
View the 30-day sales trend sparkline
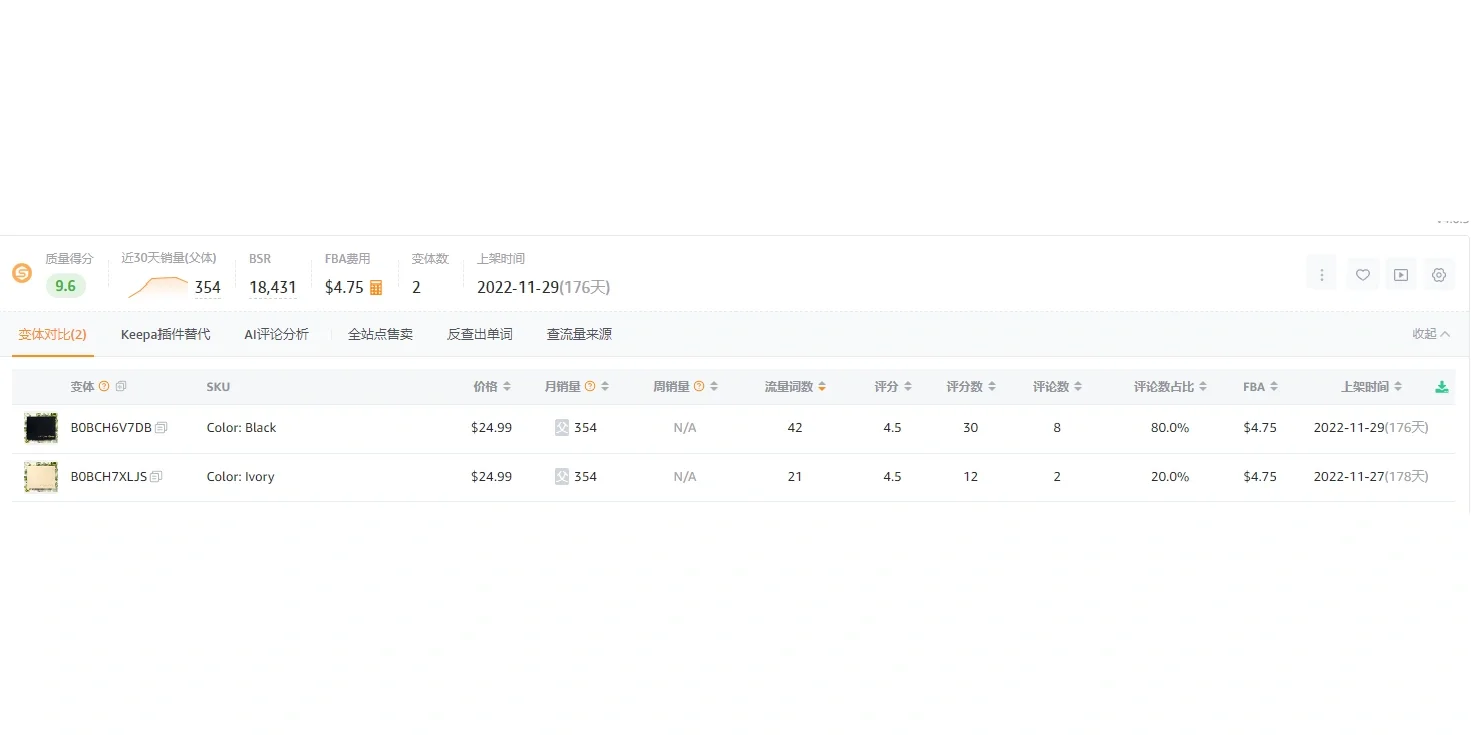click(158, 287)
